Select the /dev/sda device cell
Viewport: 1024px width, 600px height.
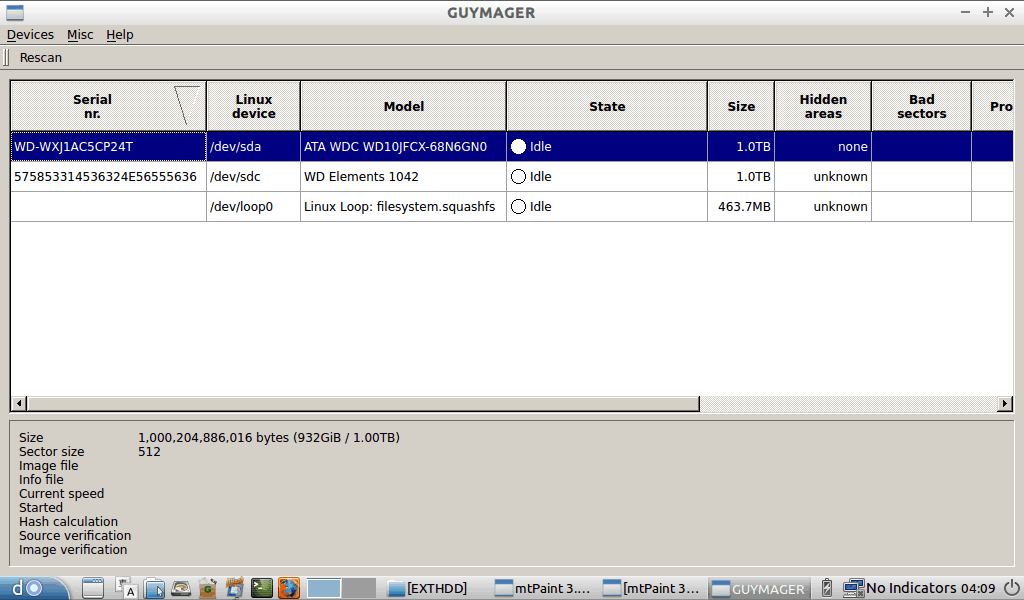[253, 147]
